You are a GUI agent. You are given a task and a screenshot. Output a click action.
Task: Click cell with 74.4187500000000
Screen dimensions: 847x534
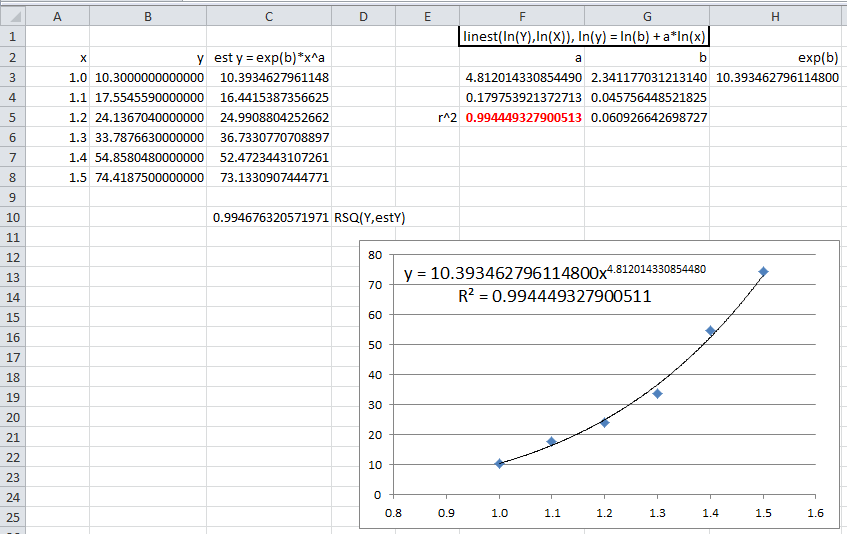click(147, 177)
